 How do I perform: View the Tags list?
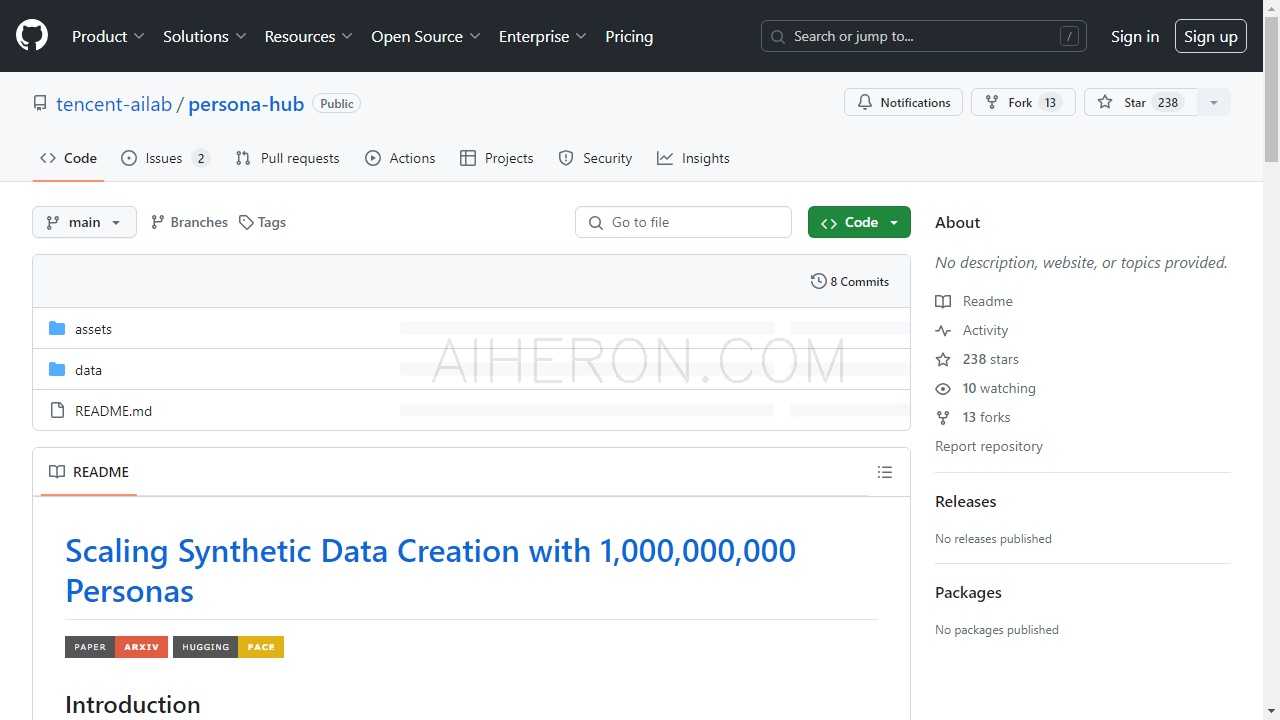pyautogui.click(x=262, y=222)
